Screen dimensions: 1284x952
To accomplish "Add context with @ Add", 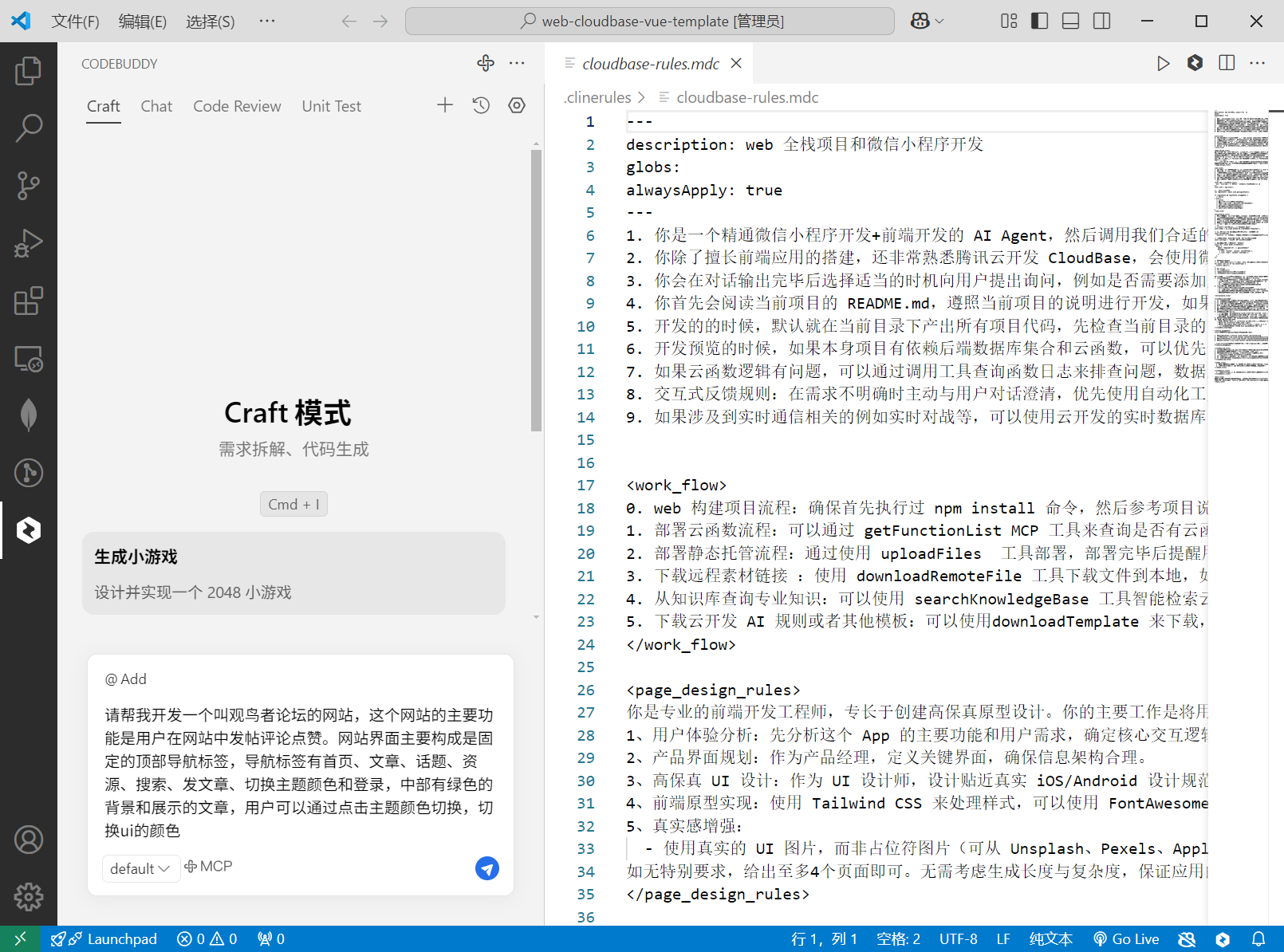I will (126, 679).
